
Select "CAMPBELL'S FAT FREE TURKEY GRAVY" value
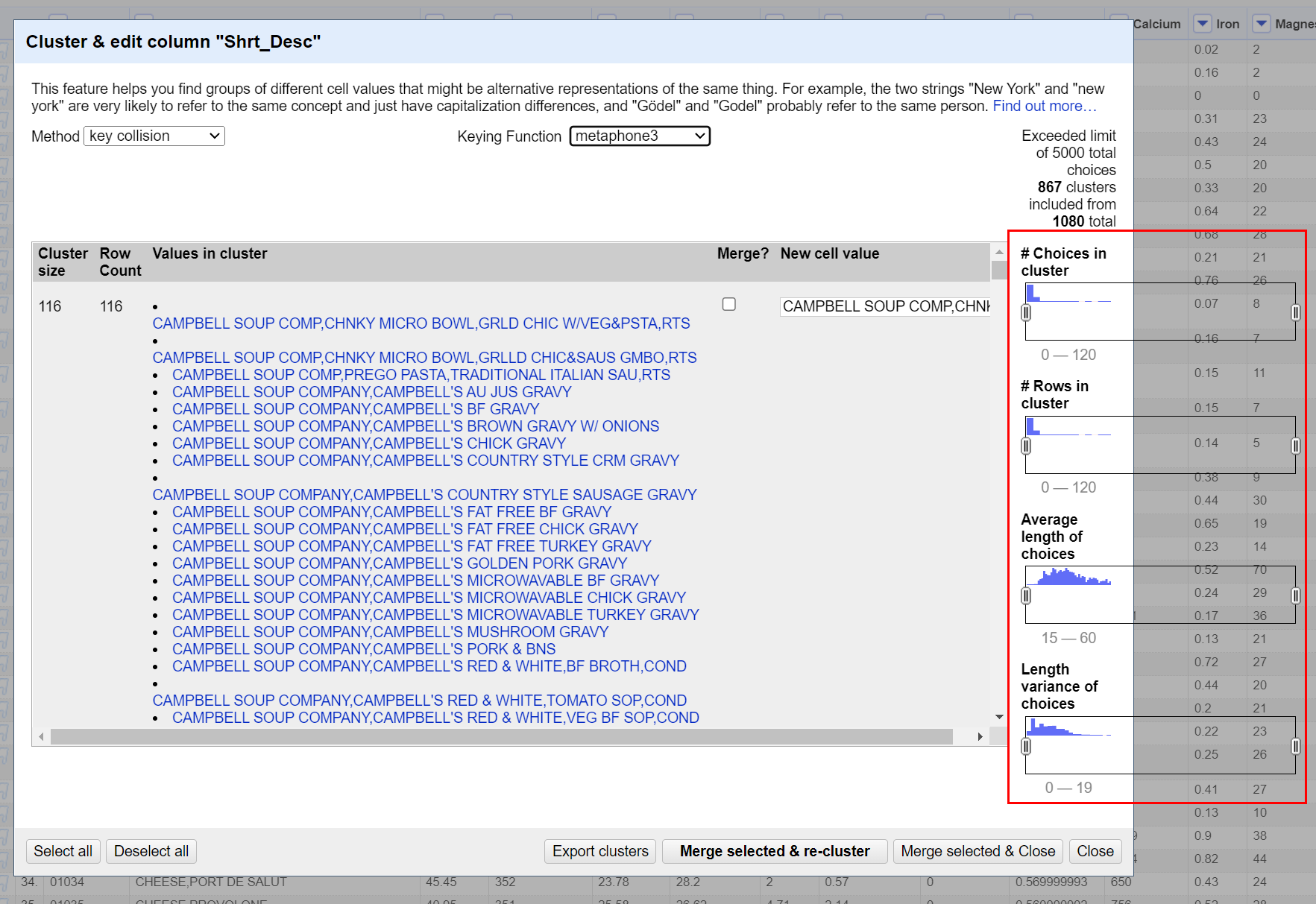point(412,546)
